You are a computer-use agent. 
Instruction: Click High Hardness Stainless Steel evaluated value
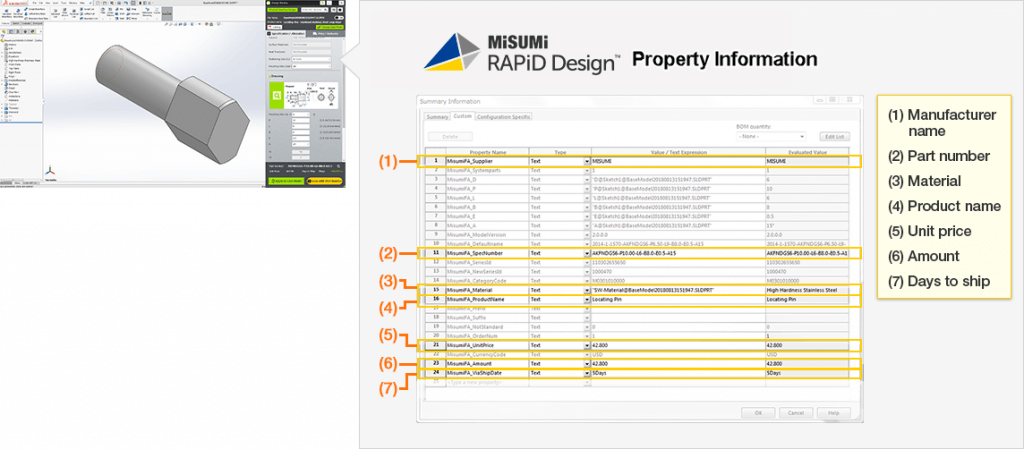tap(807, 289)
